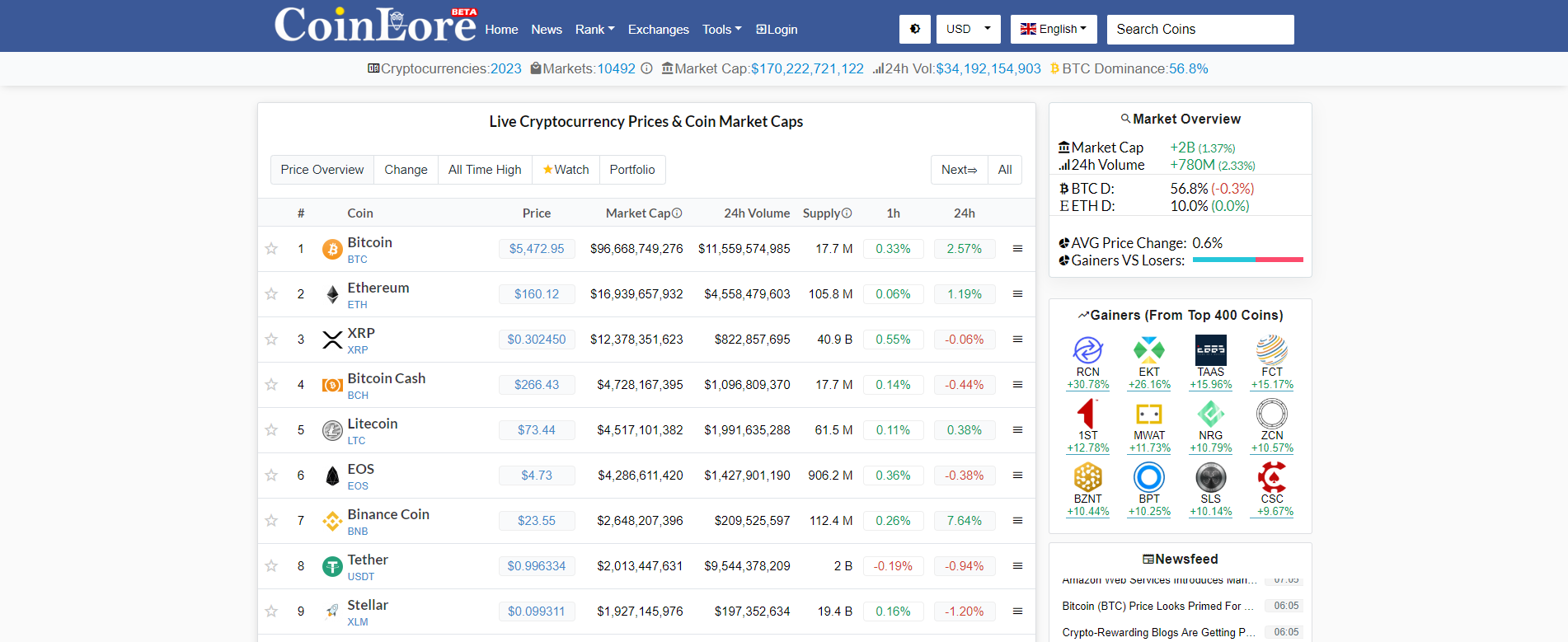Open MWAT gainer coin icon

pyautogui.click(x=1149, y=414)
